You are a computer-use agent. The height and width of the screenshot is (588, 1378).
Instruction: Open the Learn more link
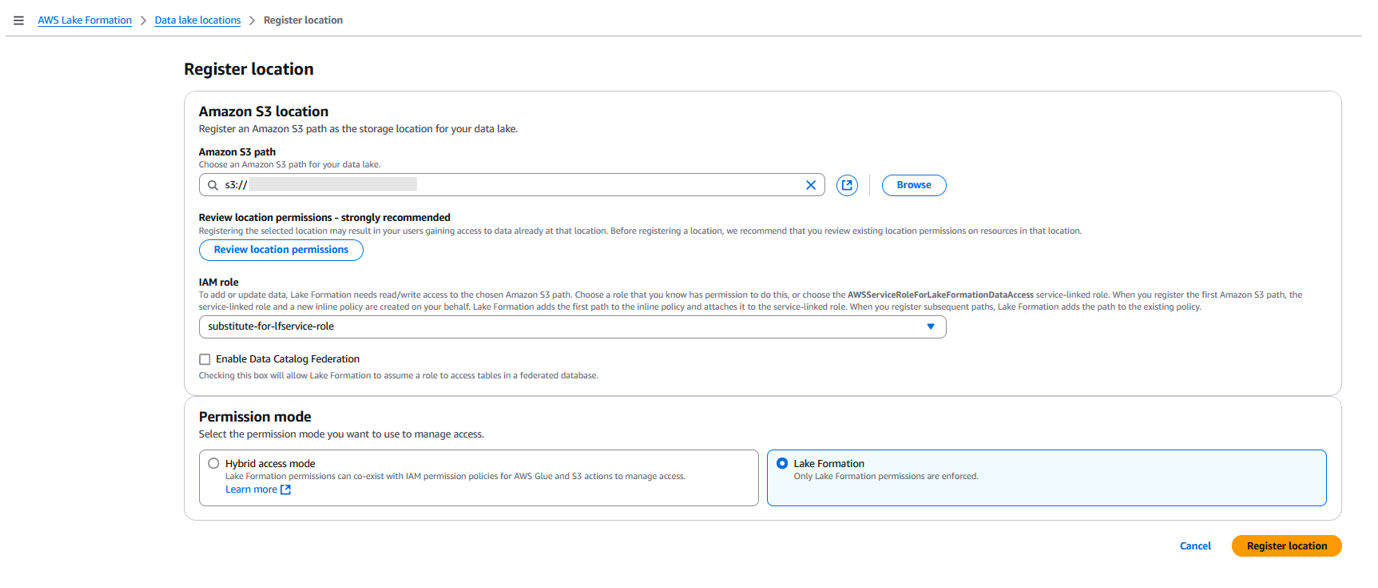click(x=251, y=490)
